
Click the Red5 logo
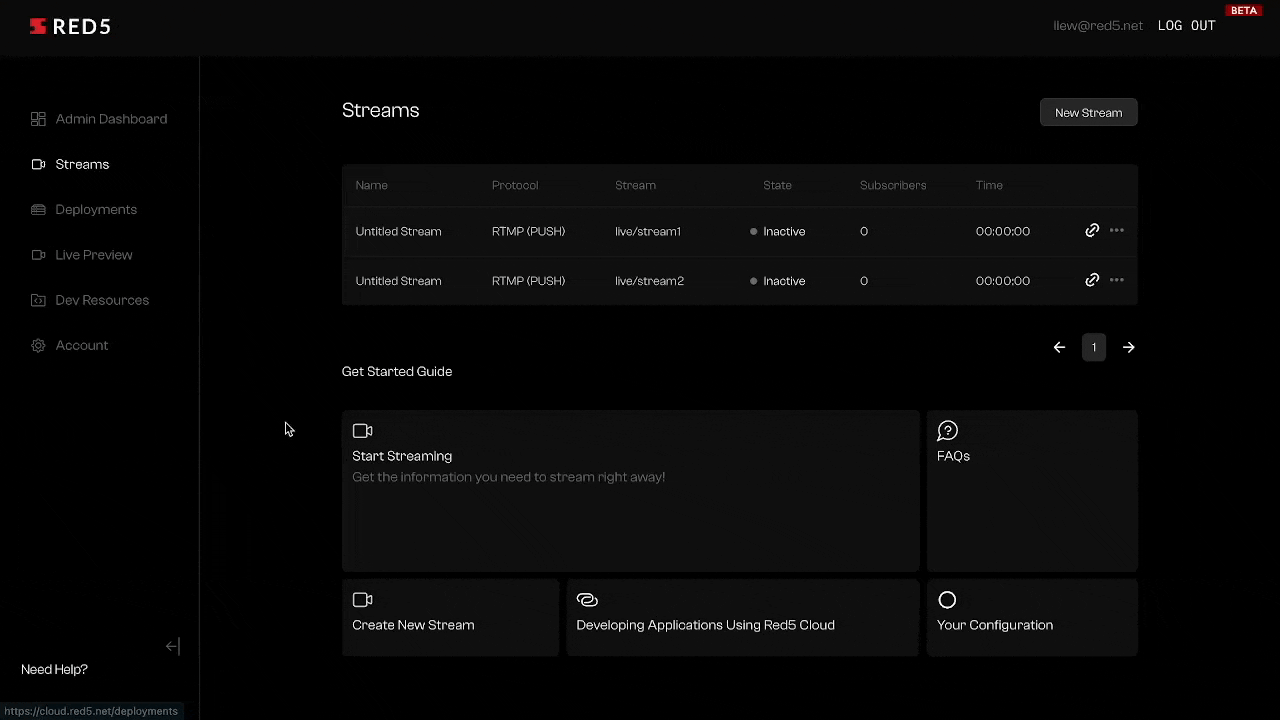coord(70,27)
